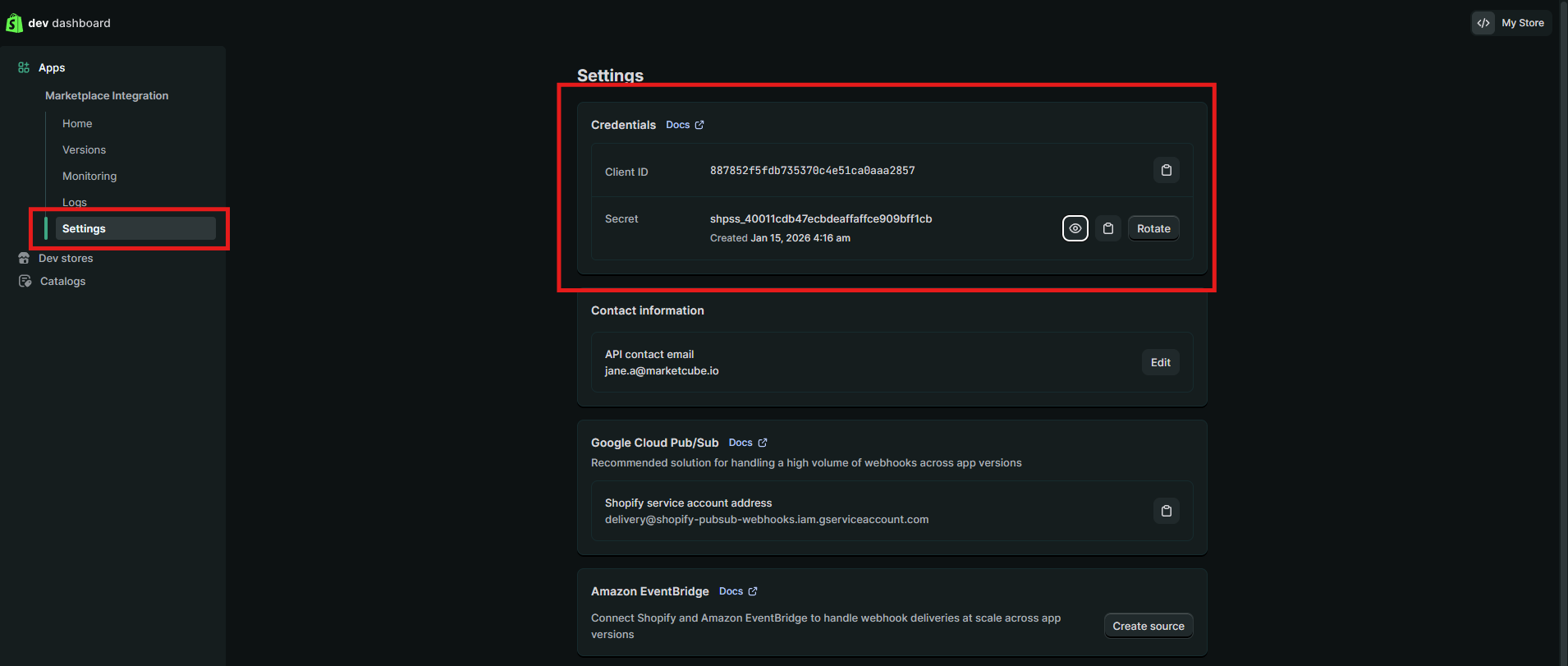The image size is (1568, 666).
Task: Open the Logs section
Action: tap(75, 202)
